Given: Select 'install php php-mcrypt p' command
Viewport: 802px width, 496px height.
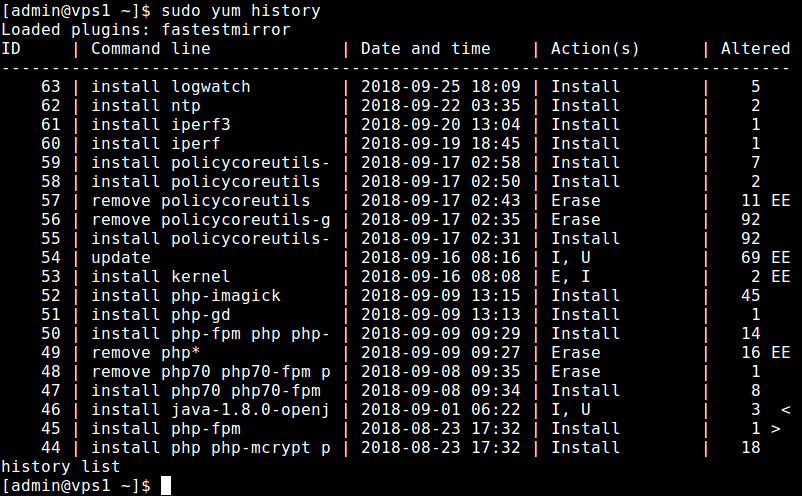Looking at the screenshot, I should (211, 447).
